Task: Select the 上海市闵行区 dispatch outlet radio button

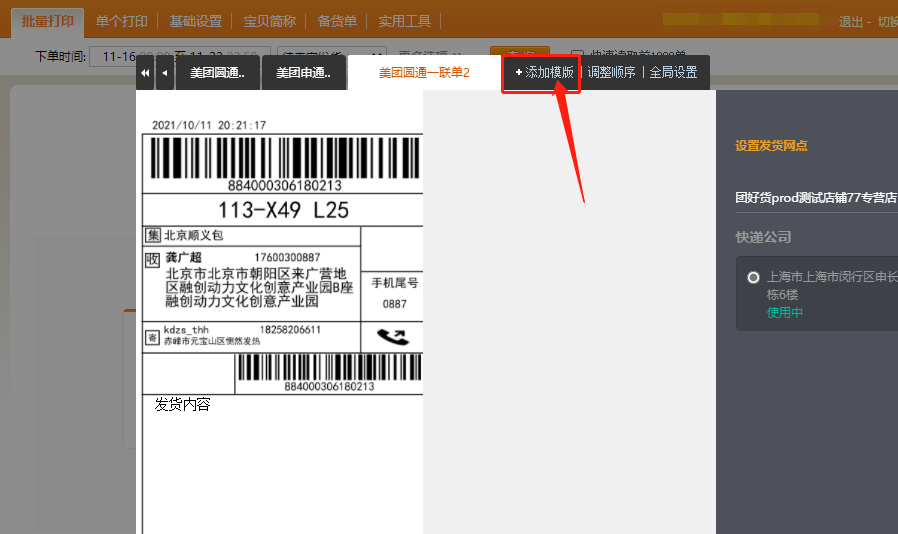Action: coord(753,277)
